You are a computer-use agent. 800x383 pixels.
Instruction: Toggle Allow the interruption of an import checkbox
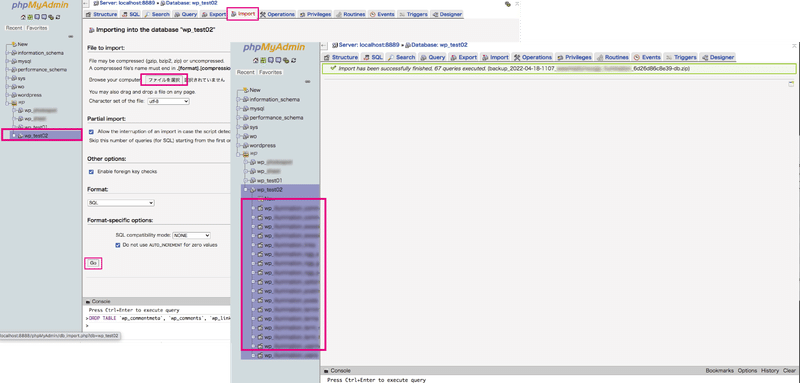pyautogui.click(x=91, y=132)
